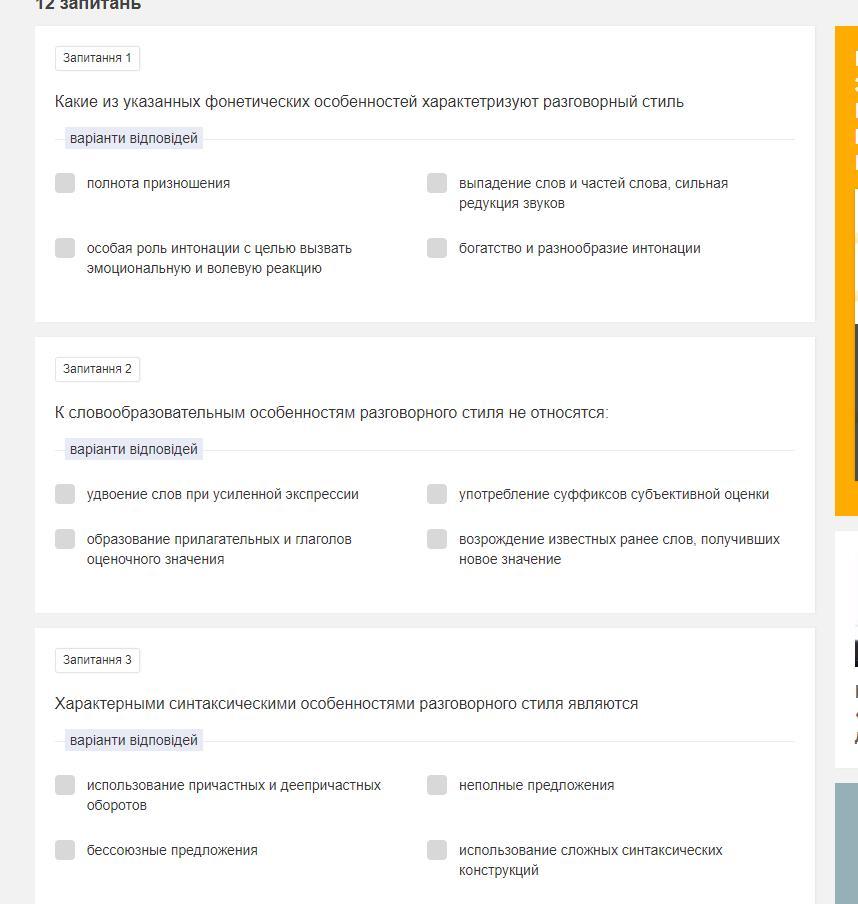Select 'особая роль интонации' answer checkbox
Screen dimensions: 858x904
point(65,248)
